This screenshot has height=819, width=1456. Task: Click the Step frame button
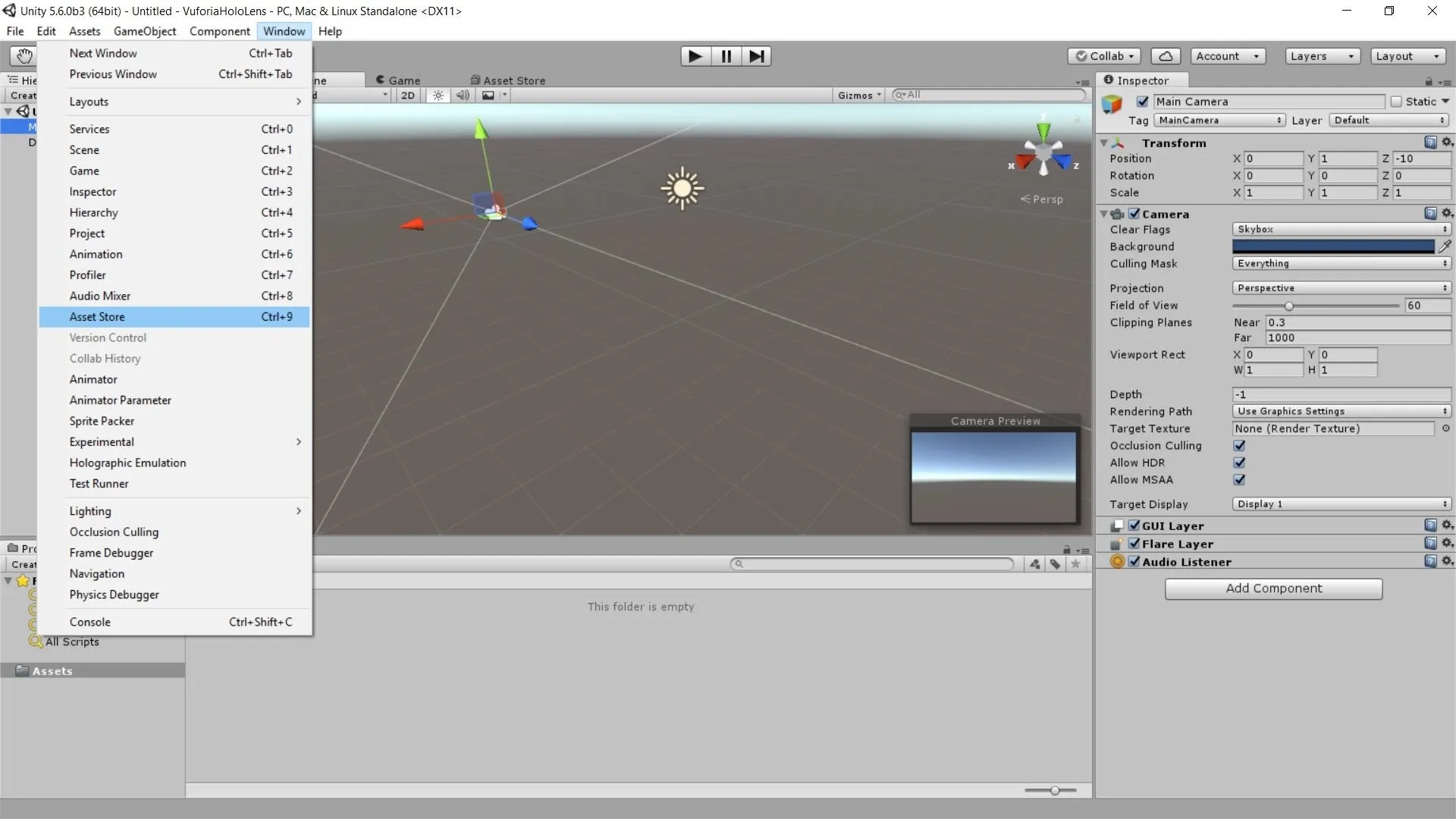coord(756,56)
